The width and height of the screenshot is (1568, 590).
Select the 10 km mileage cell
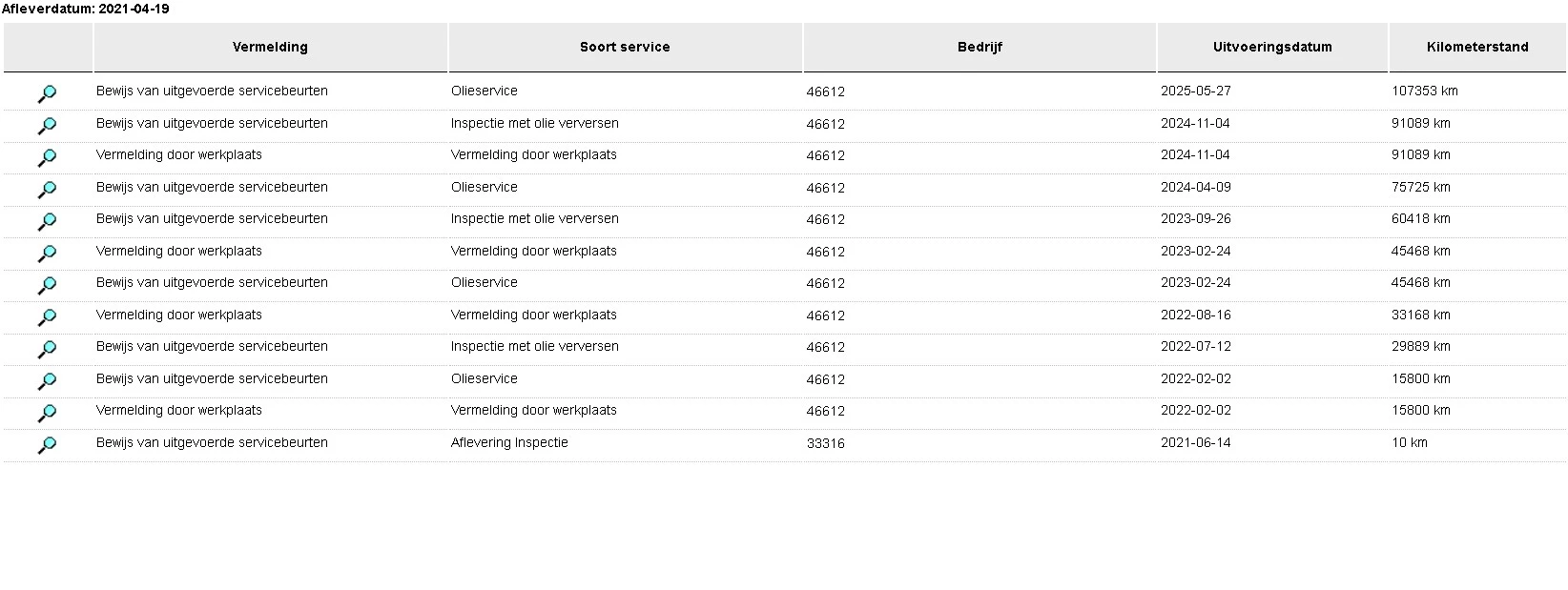1410,442
